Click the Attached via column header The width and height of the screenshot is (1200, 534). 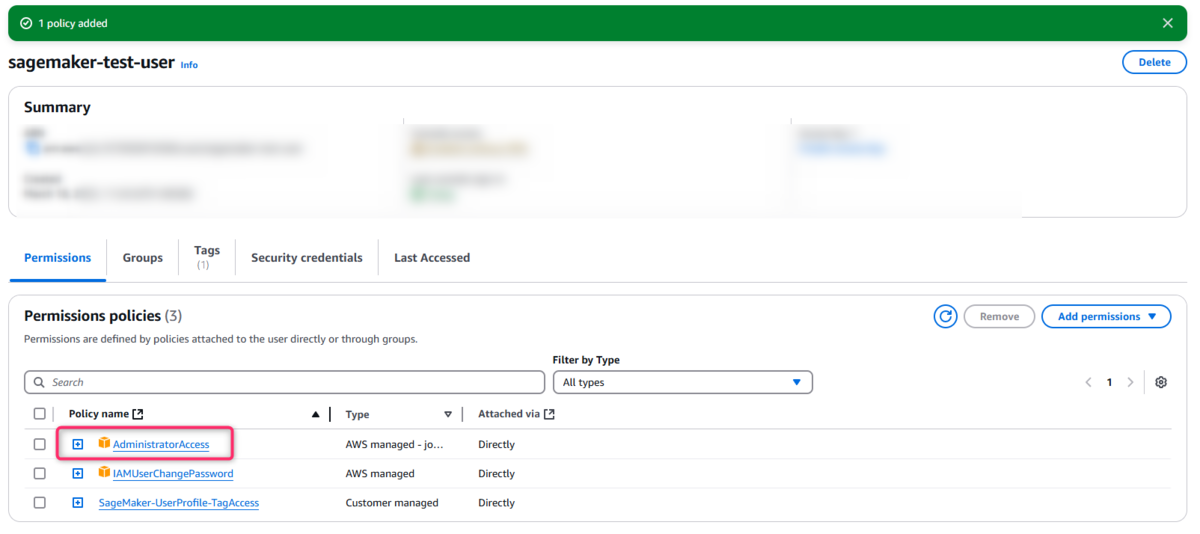click(x=509, y=414)
